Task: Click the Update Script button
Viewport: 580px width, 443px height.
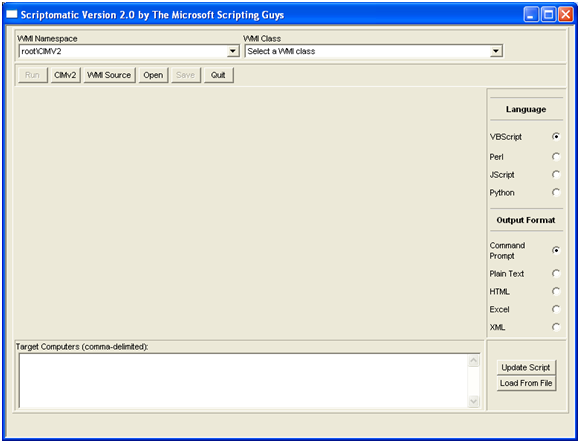Action: pyautogui.click(x=526, y=368)
